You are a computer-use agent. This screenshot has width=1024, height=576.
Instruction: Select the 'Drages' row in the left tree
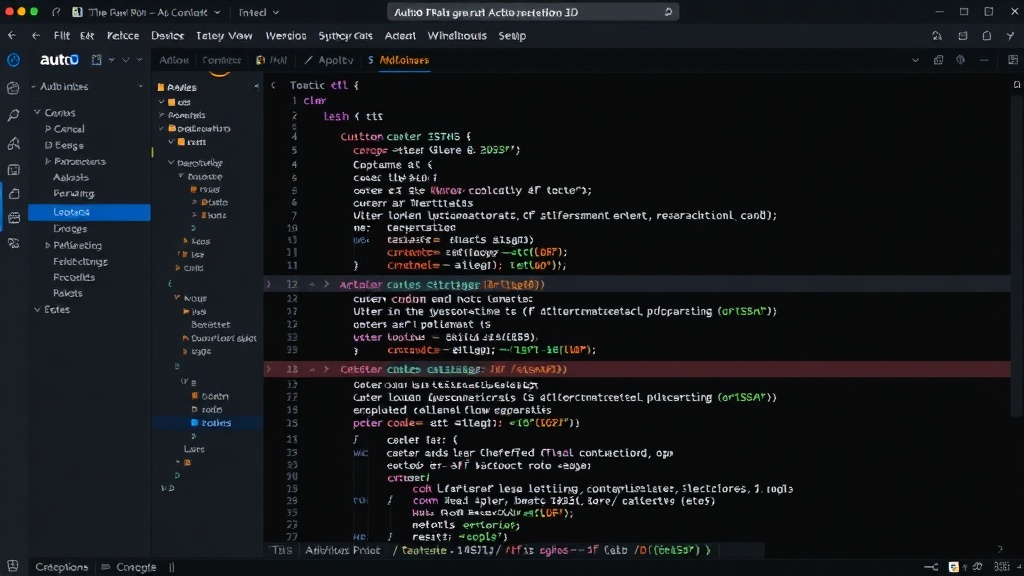(x=70, y=229)
